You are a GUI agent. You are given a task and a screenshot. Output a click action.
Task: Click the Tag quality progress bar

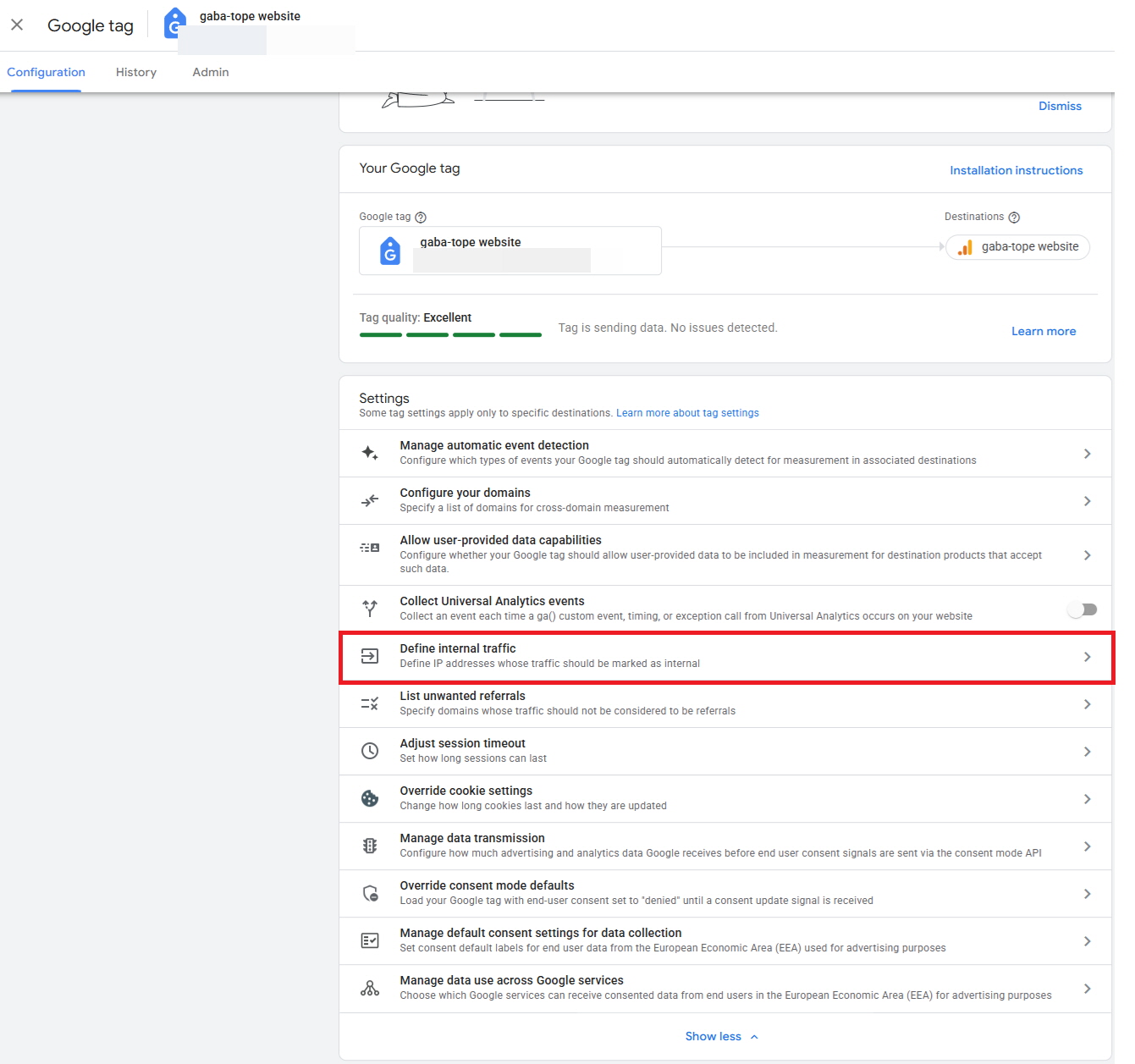coord(450,335)
